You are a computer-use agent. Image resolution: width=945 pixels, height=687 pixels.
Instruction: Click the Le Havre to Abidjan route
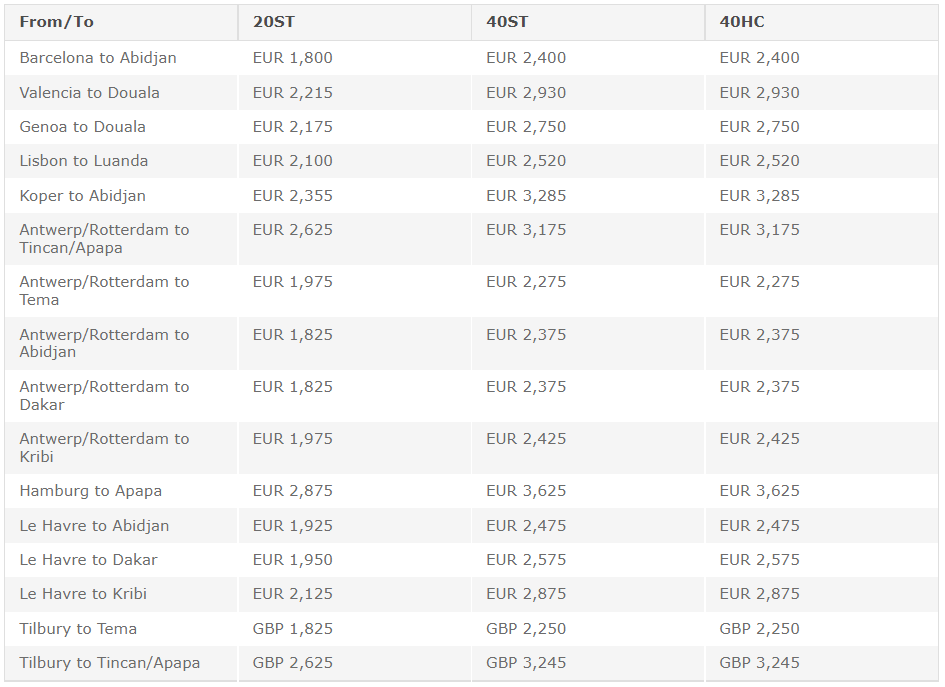pos(94,526)
